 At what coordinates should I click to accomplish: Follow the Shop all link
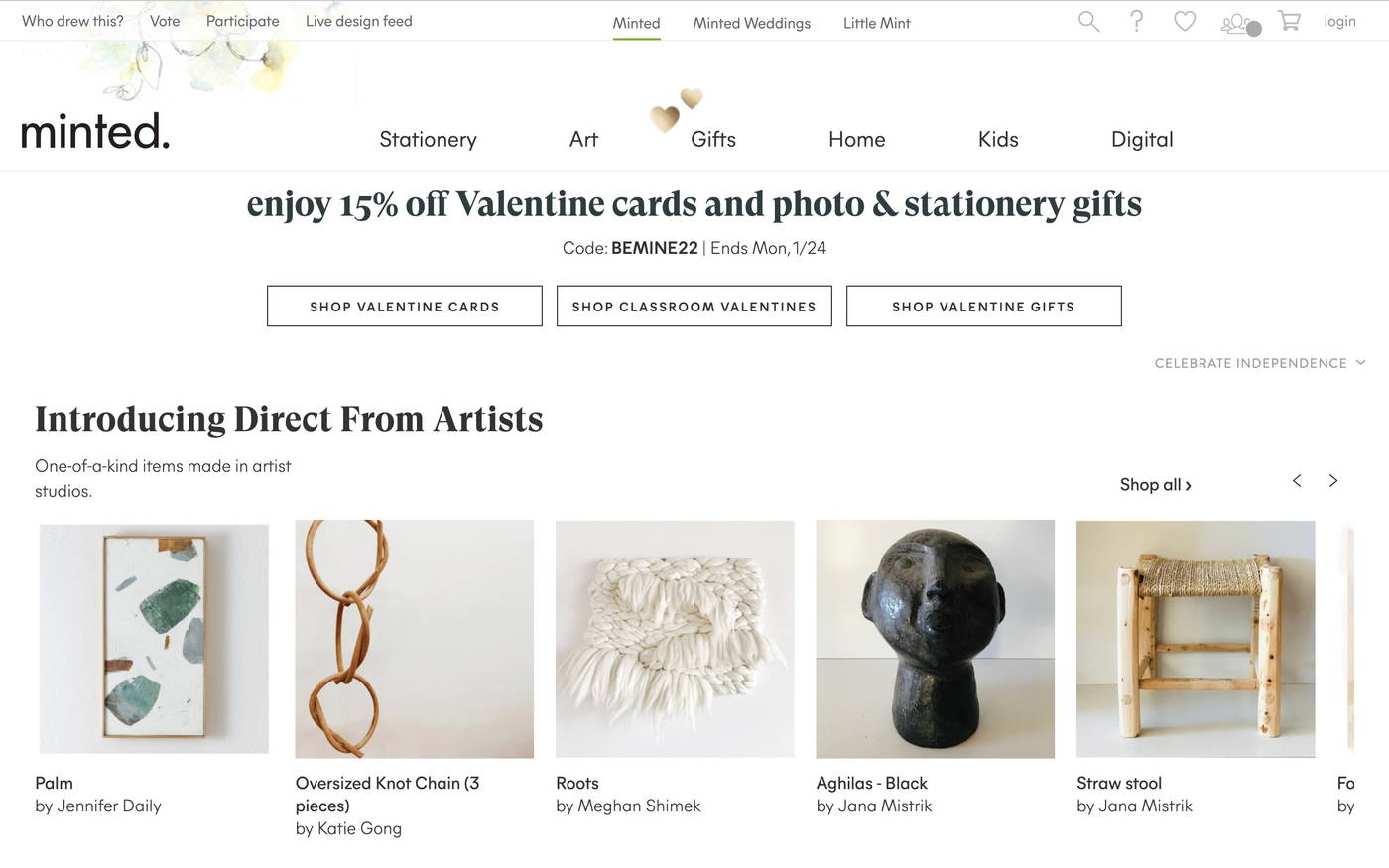[1155, 485]
